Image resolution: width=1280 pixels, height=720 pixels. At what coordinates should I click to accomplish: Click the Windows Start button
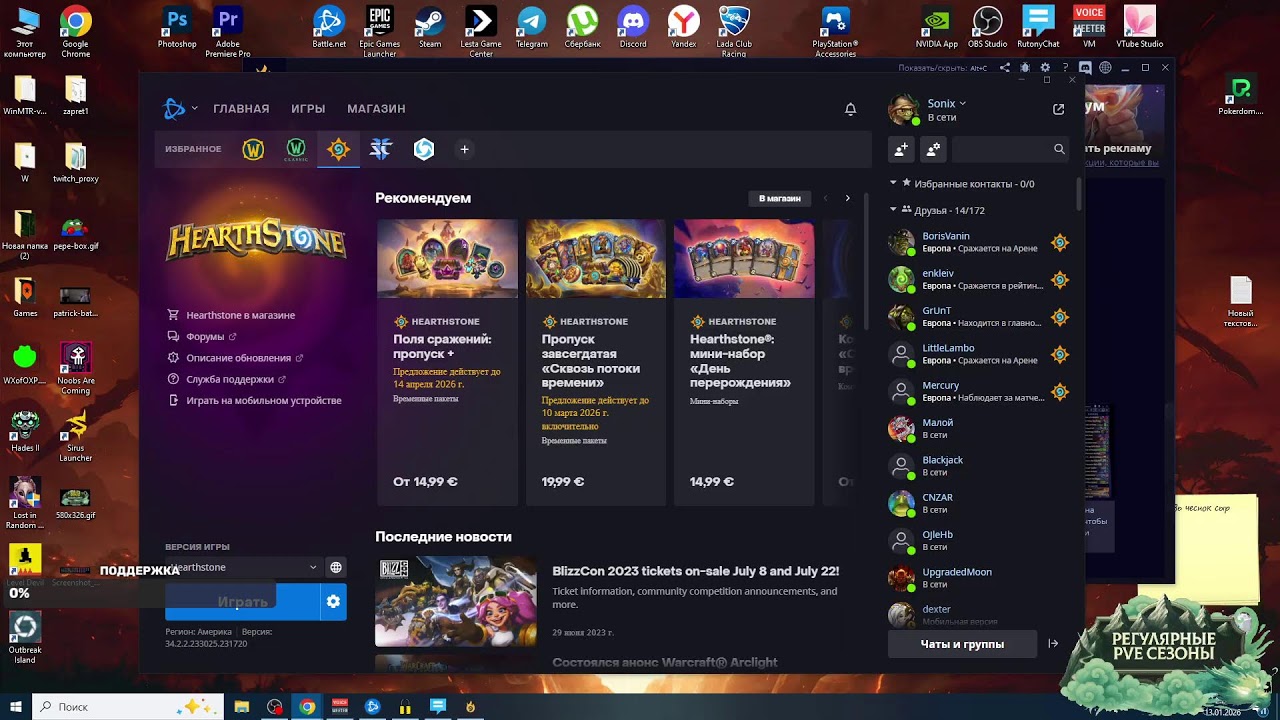tap(16, 707)
